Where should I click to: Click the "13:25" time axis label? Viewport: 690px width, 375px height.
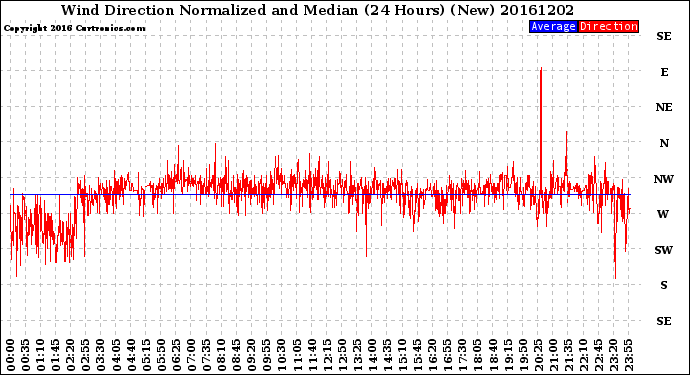357,355
